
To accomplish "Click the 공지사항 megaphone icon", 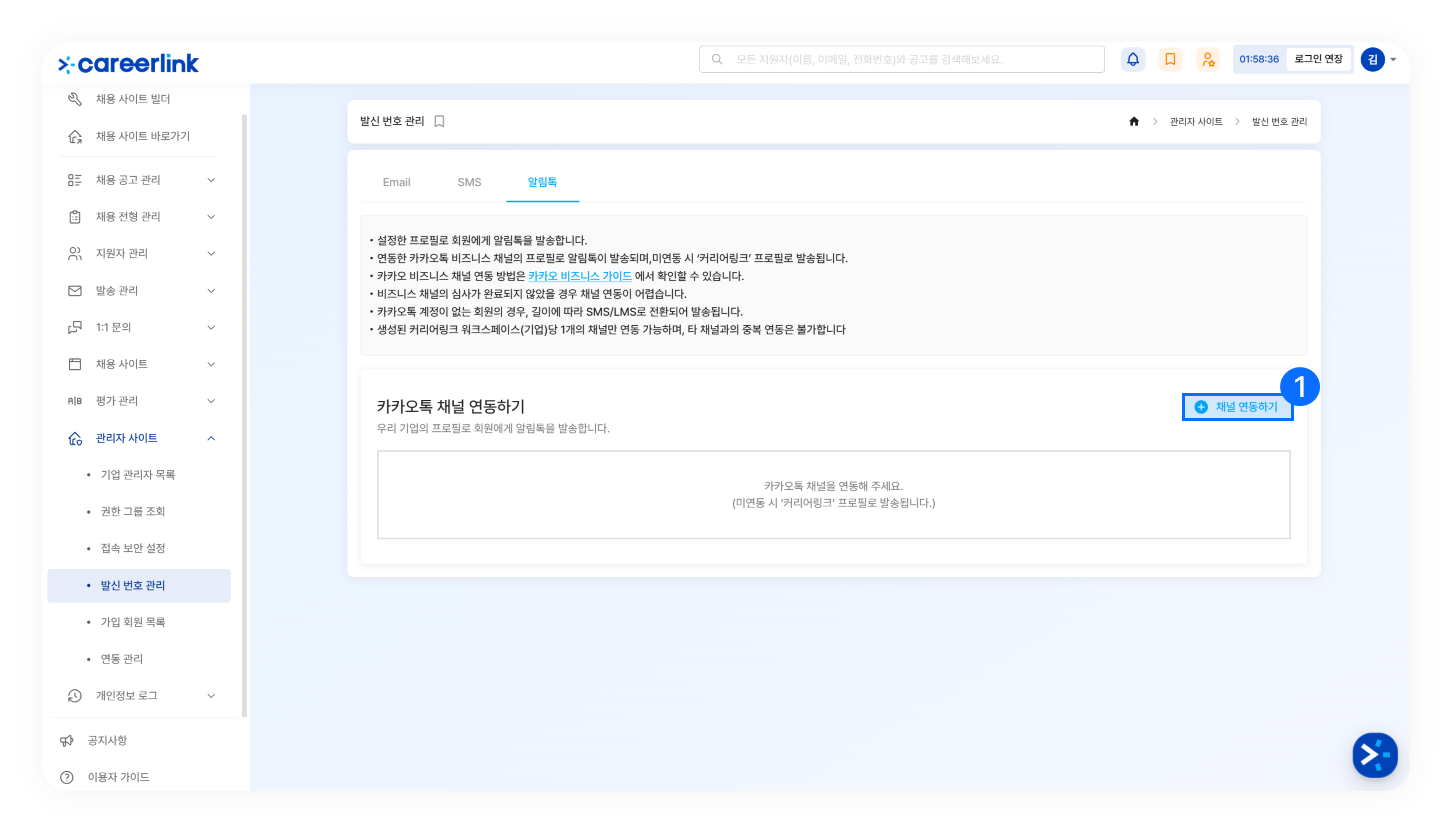I will point(67,741).
